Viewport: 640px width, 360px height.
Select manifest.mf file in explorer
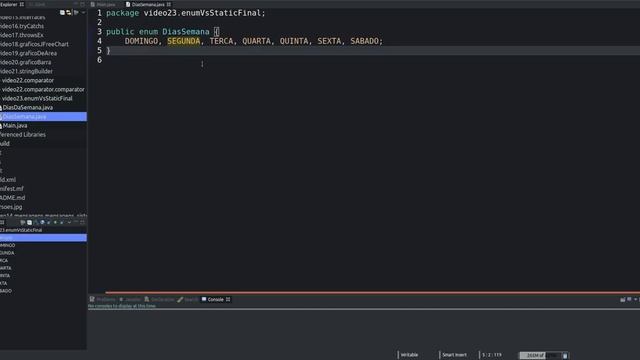click(12, 189)
